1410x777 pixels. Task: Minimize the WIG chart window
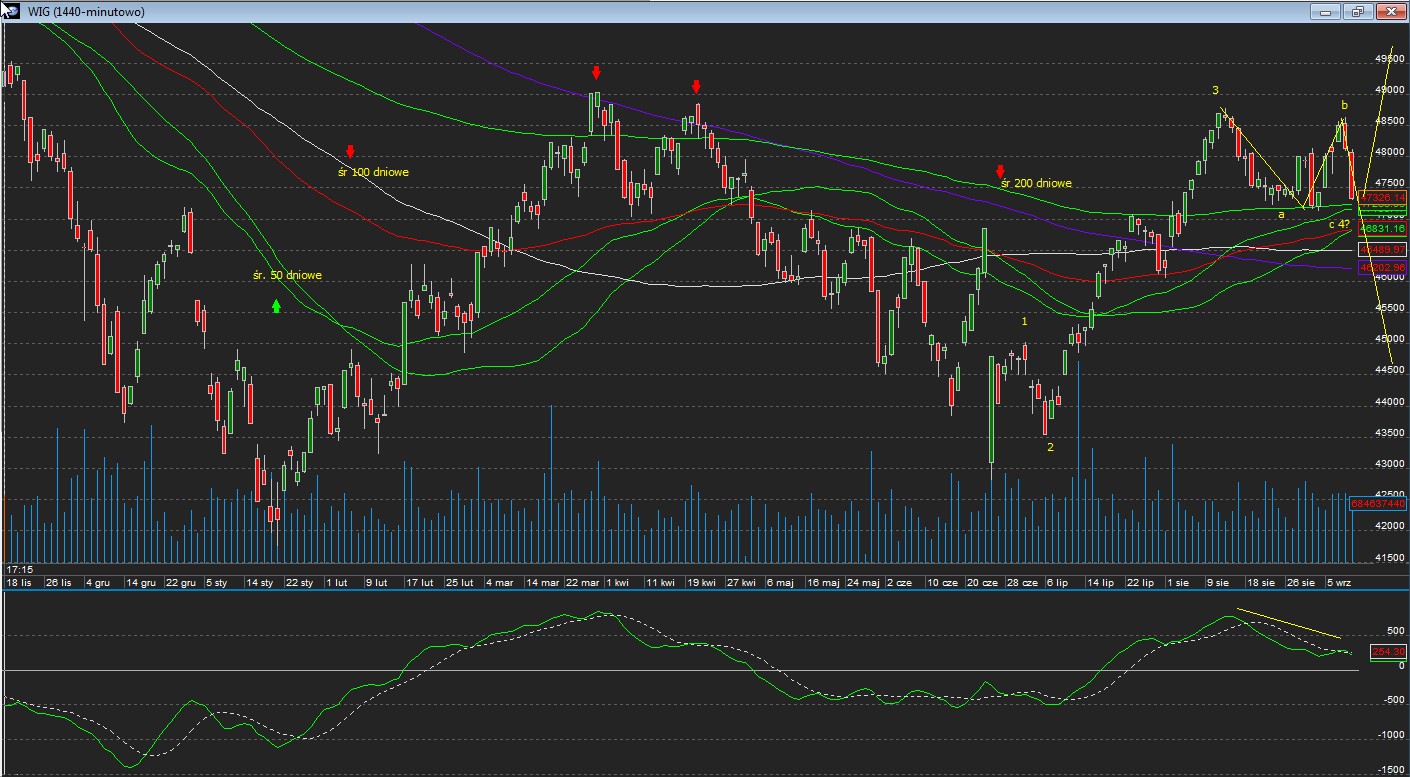pyautogui.click(x=1326, y=11)
